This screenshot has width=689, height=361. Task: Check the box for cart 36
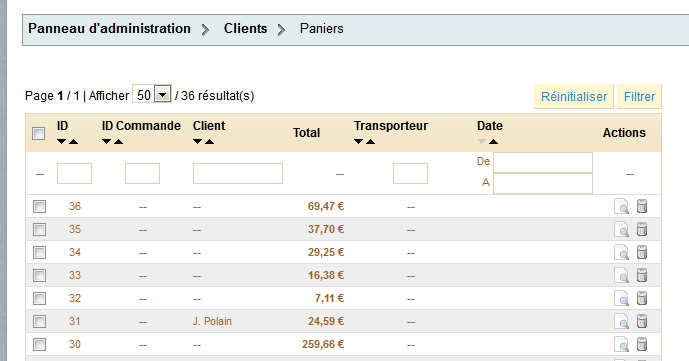(40, 206)
